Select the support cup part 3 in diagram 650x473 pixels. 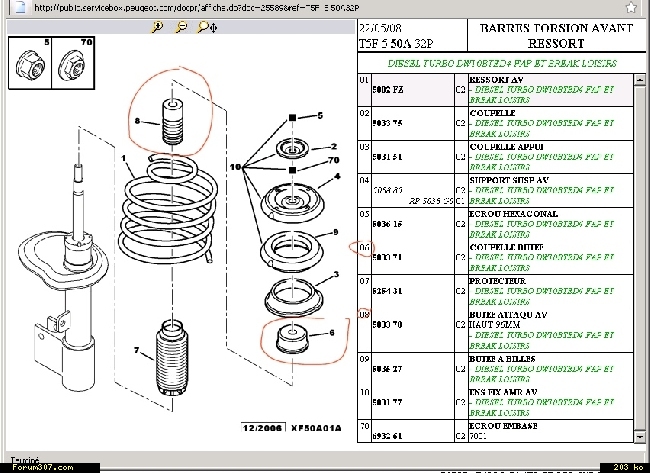(294, 298)
